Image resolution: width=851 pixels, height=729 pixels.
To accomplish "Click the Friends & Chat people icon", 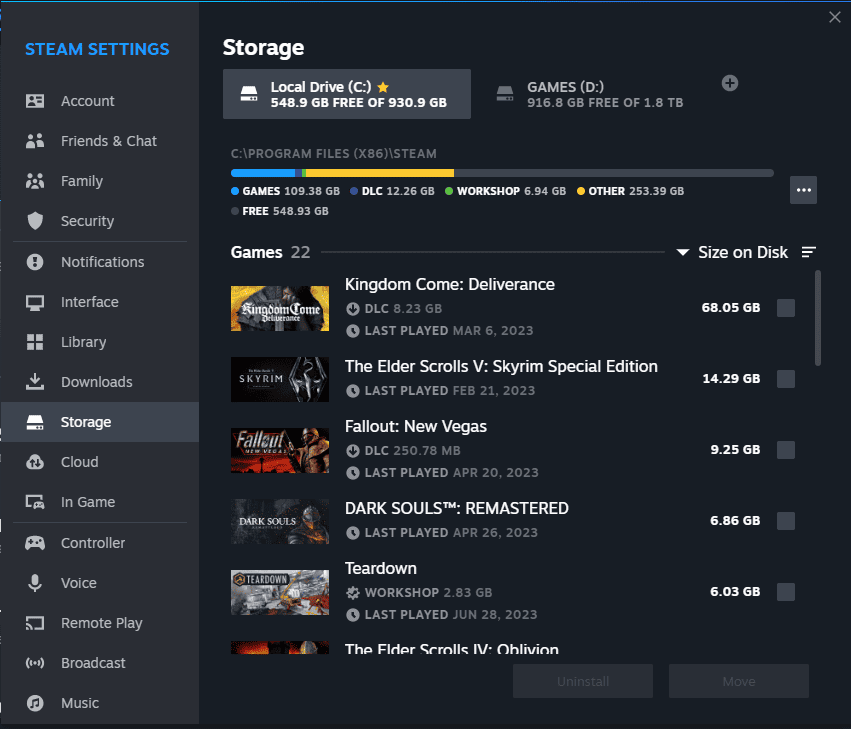I will tap(35, 141).
